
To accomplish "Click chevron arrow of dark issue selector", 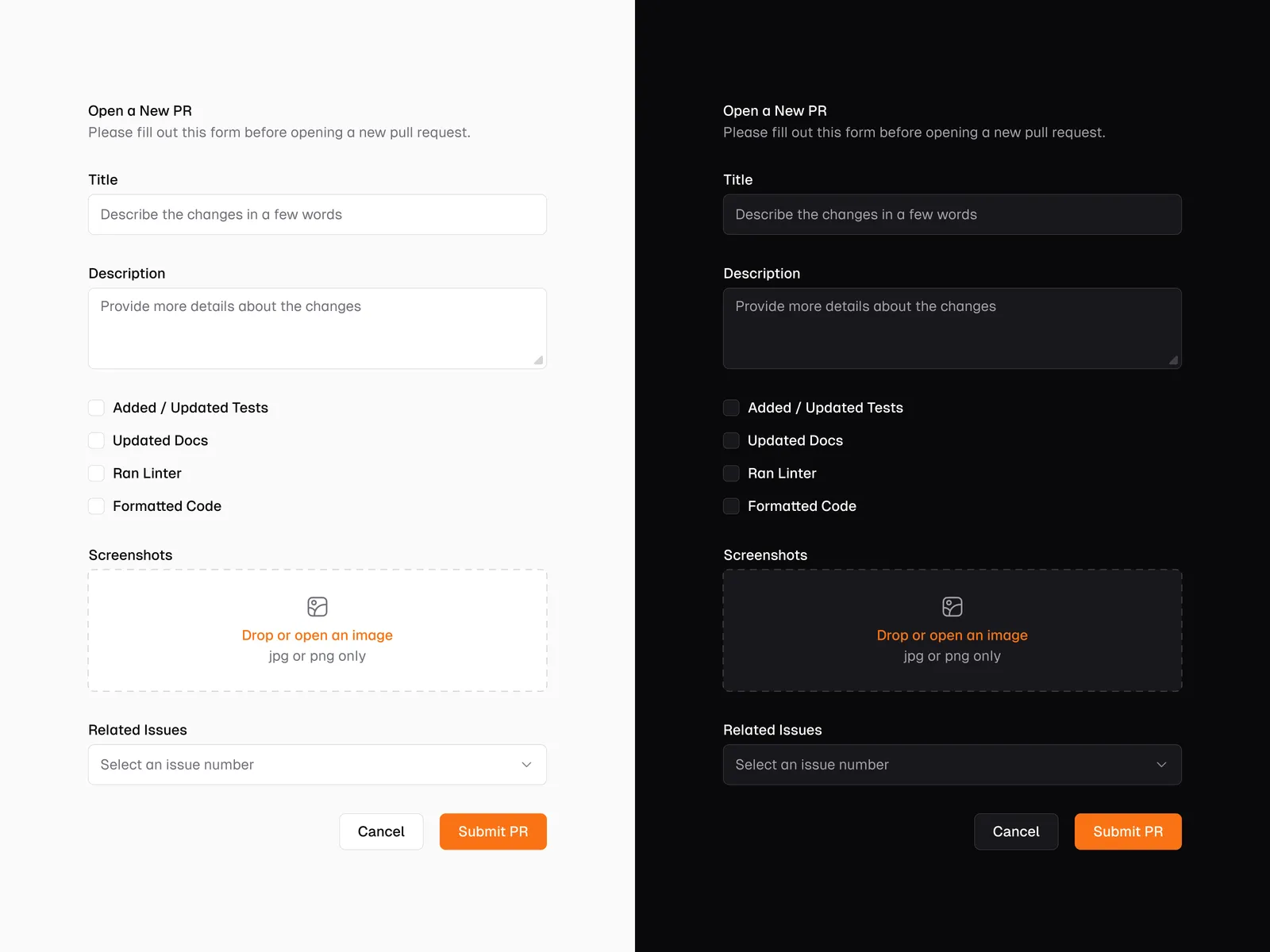I will pyautogui.click(x=1161, y=765).
